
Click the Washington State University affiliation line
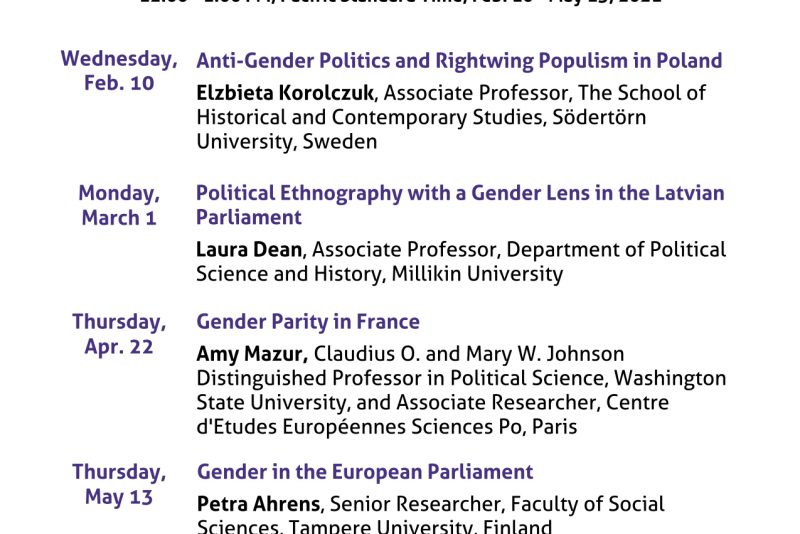pyautogui.click(x=461, y=391)
